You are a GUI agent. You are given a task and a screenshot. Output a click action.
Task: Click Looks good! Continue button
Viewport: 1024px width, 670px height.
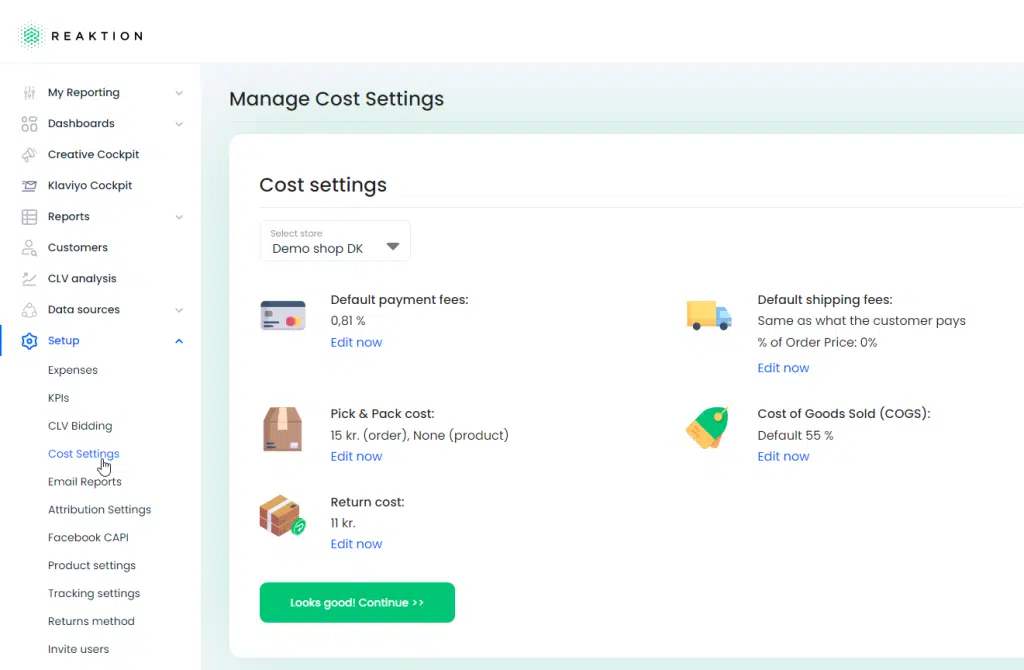click(357, 603)
